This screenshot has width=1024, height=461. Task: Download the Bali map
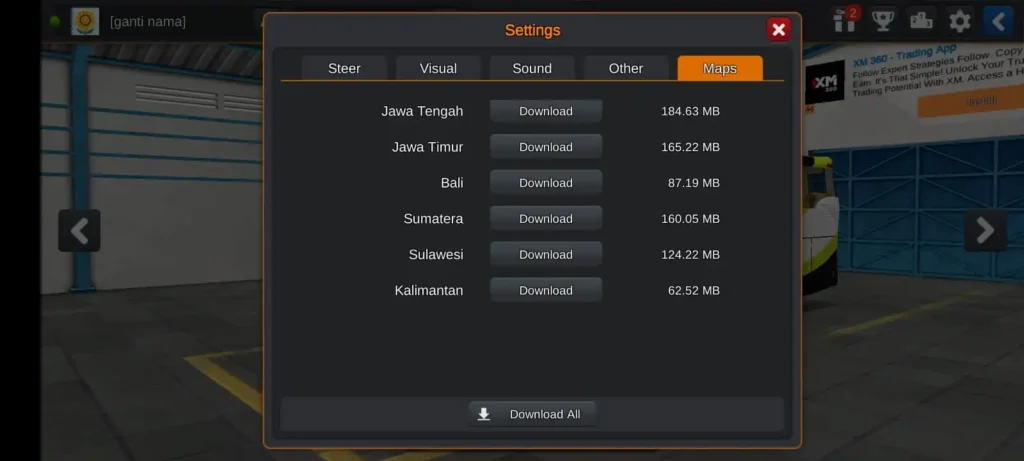[546, 183]
